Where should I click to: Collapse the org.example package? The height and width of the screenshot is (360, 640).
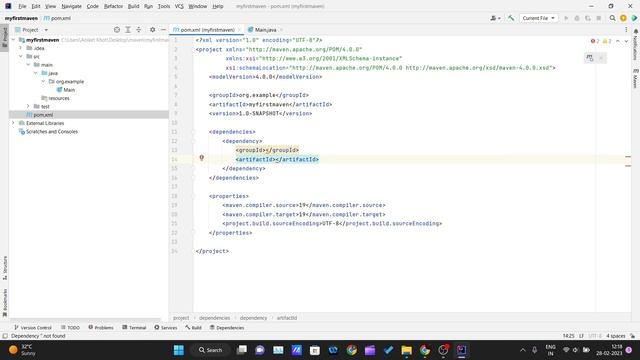(43, 81)
